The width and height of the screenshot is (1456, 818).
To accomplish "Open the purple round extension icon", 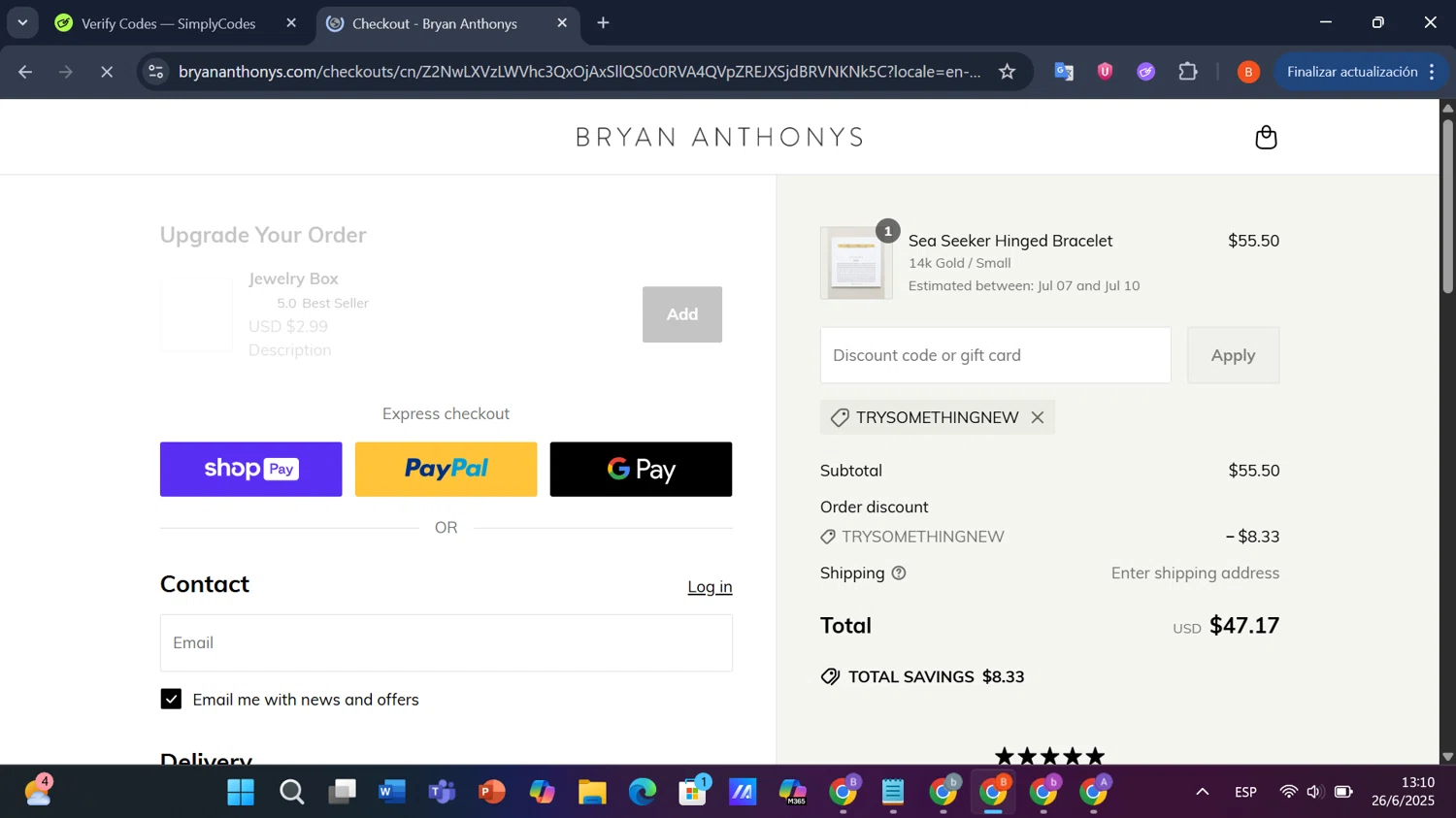I will pyautogui.click(x=1146, y=72).
